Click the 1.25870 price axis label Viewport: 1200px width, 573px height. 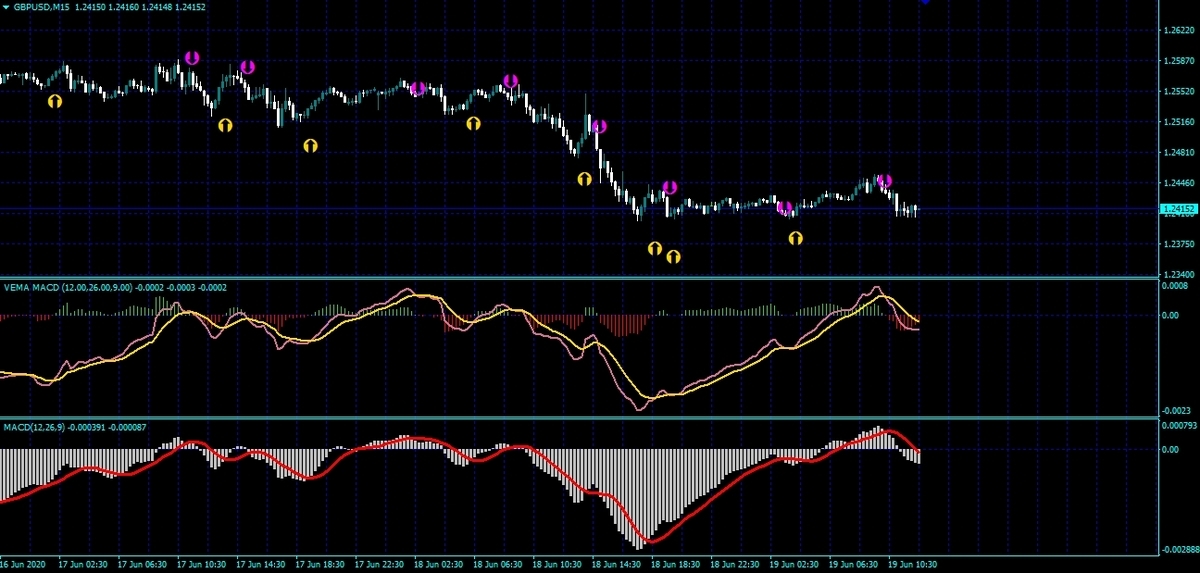click(1180, 62)
